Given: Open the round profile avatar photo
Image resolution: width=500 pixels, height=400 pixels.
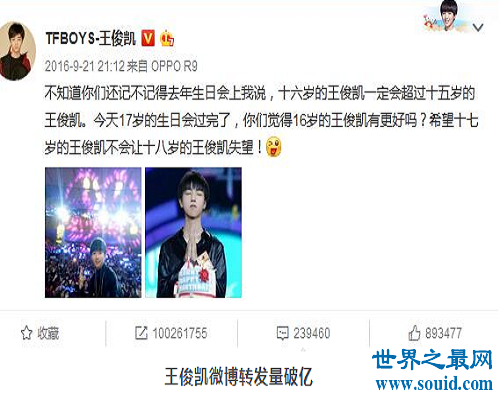Looking at the screenshot, I should click(x=17, y=51).
